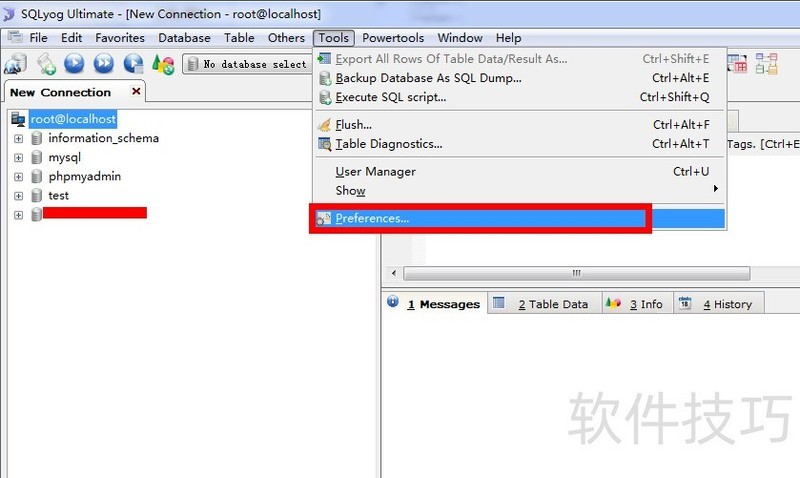The width and height of the screenshot is (800, 478).
Task: Choose Backup Database As SQL Dump
Action: coord(520,78)
